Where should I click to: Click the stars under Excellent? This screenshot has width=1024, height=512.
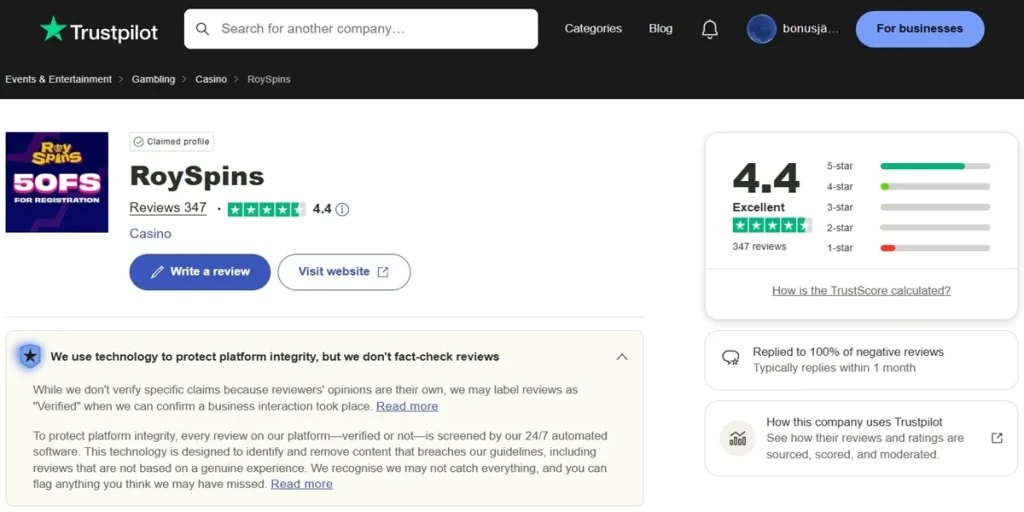[x=772, y=225]
